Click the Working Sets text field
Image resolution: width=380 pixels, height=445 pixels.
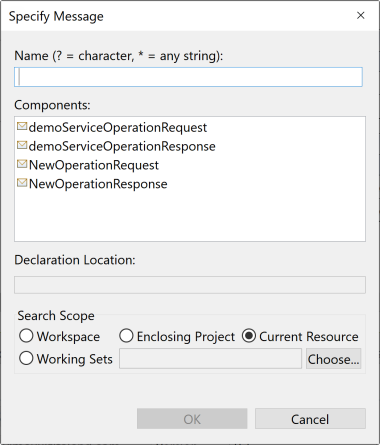point(210,359)
